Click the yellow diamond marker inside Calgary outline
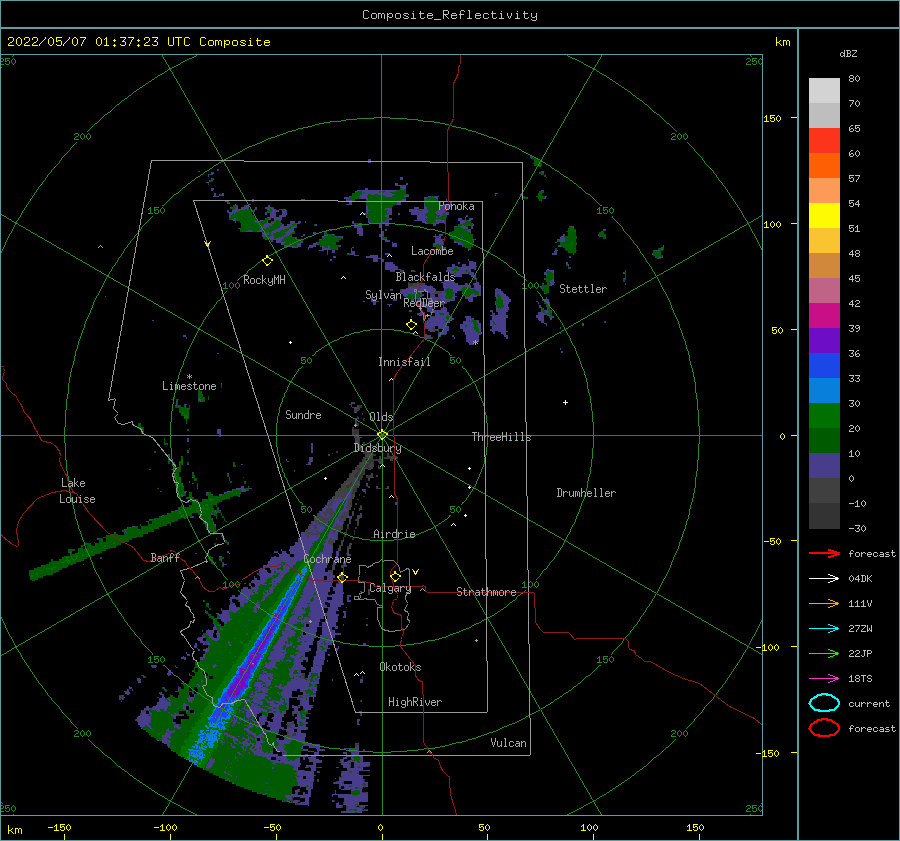This screenshot has width=900, height=841. tap(395, 576)
